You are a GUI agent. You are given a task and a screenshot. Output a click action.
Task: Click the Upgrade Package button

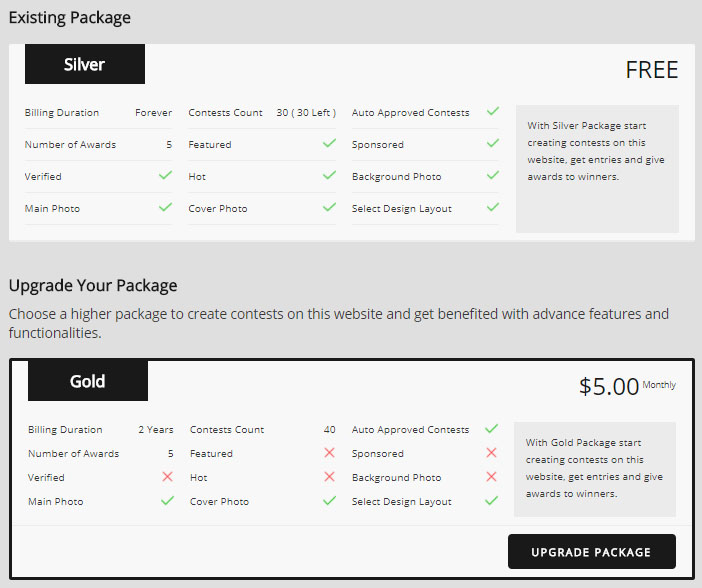click(x=591, y=552)
